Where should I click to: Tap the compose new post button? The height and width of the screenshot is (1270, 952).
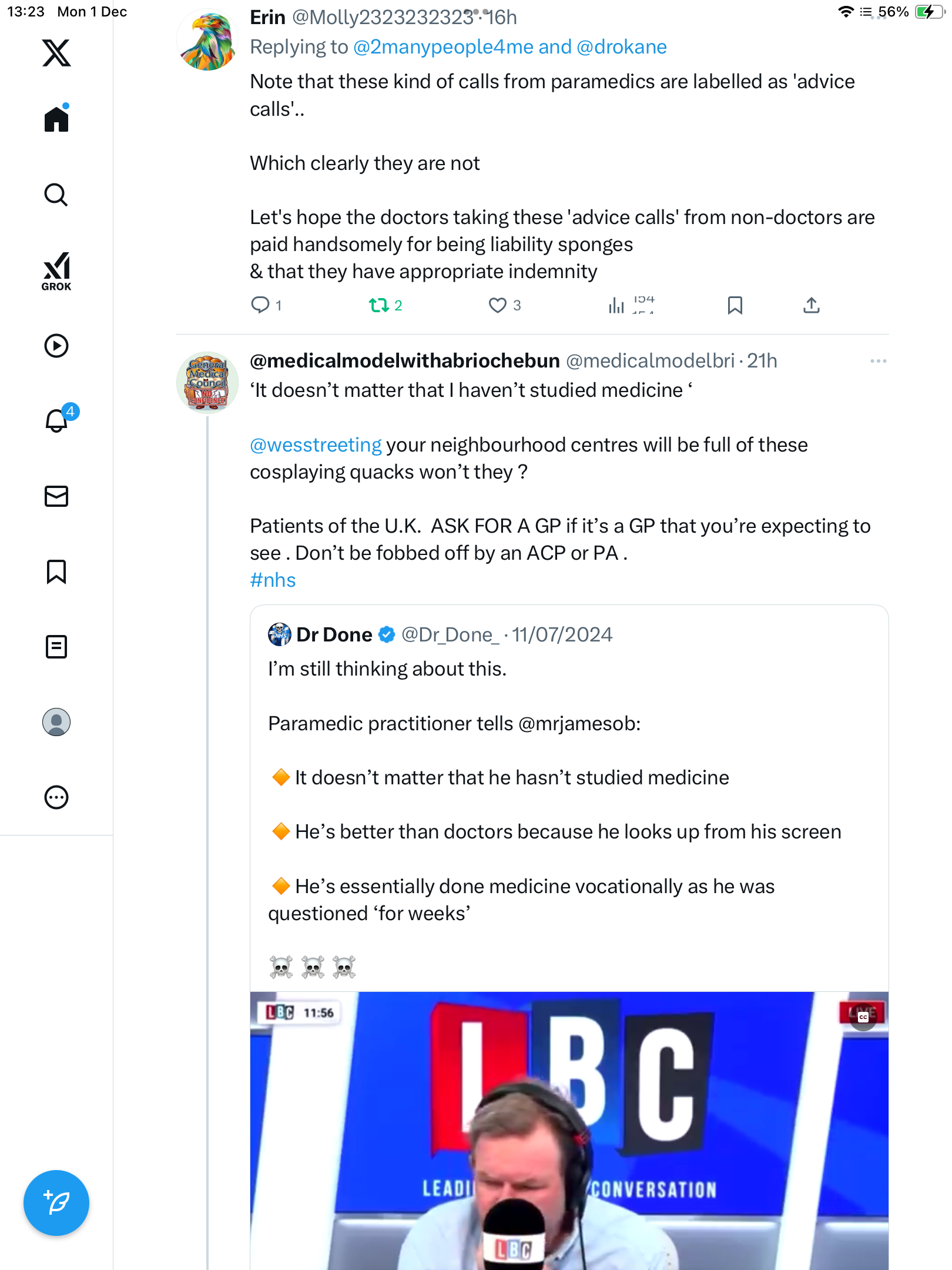pos(56,1202)
